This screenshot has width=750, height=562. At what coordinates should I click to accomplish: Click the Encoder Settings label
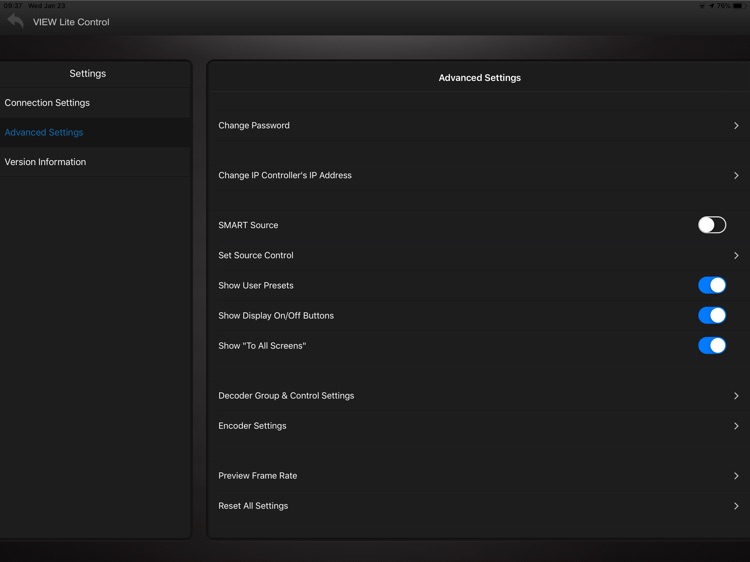(252, 426)
